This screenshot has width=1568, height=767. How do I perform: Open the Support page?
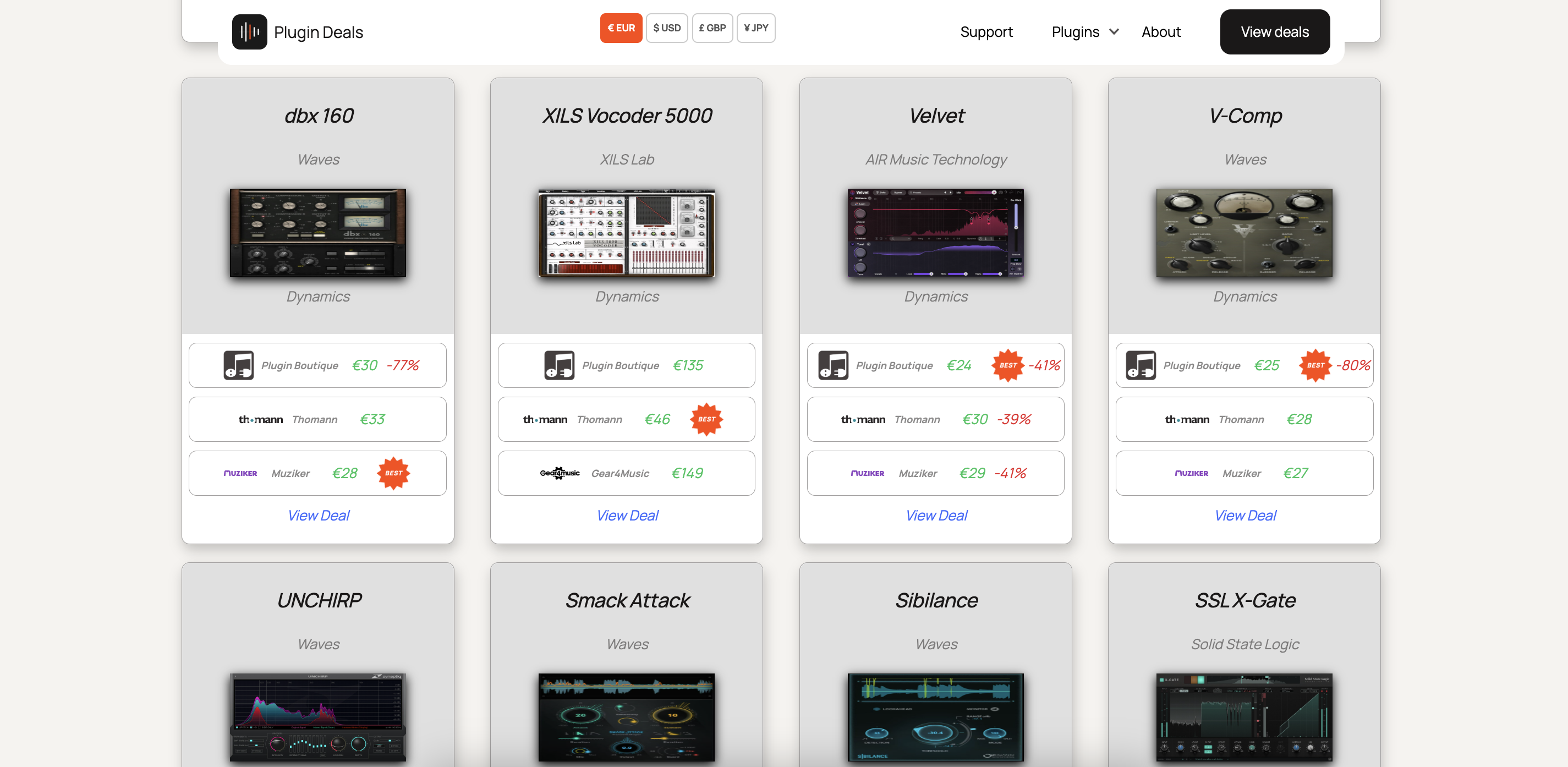986,32
